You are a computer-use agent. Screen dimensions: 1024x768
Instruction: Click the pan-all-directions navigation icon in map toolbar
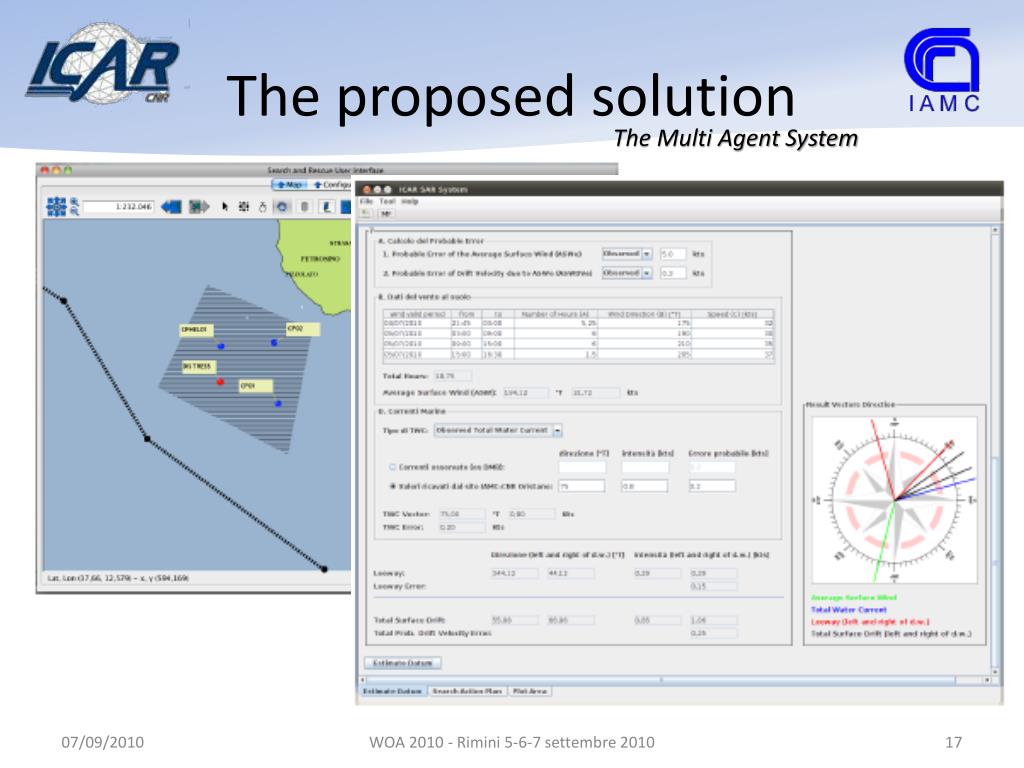57,206
